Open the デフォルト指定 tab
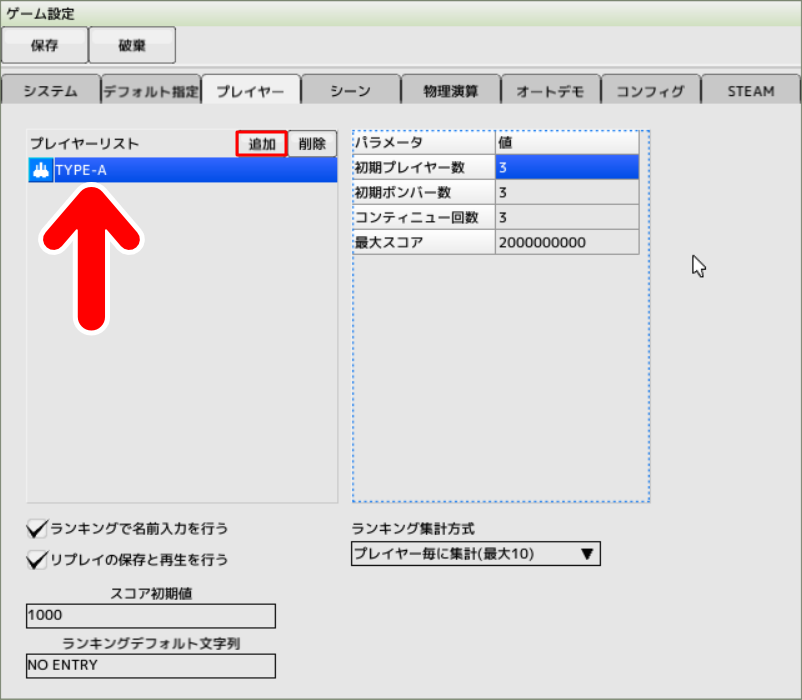Image resolution: width=802 pixels, height=700 pixels. (150, 90)
